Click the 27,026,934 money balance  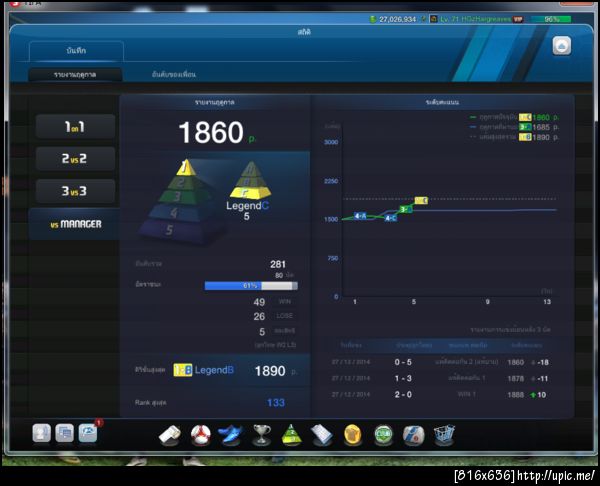pyautogui.click(x=398, y=19)
